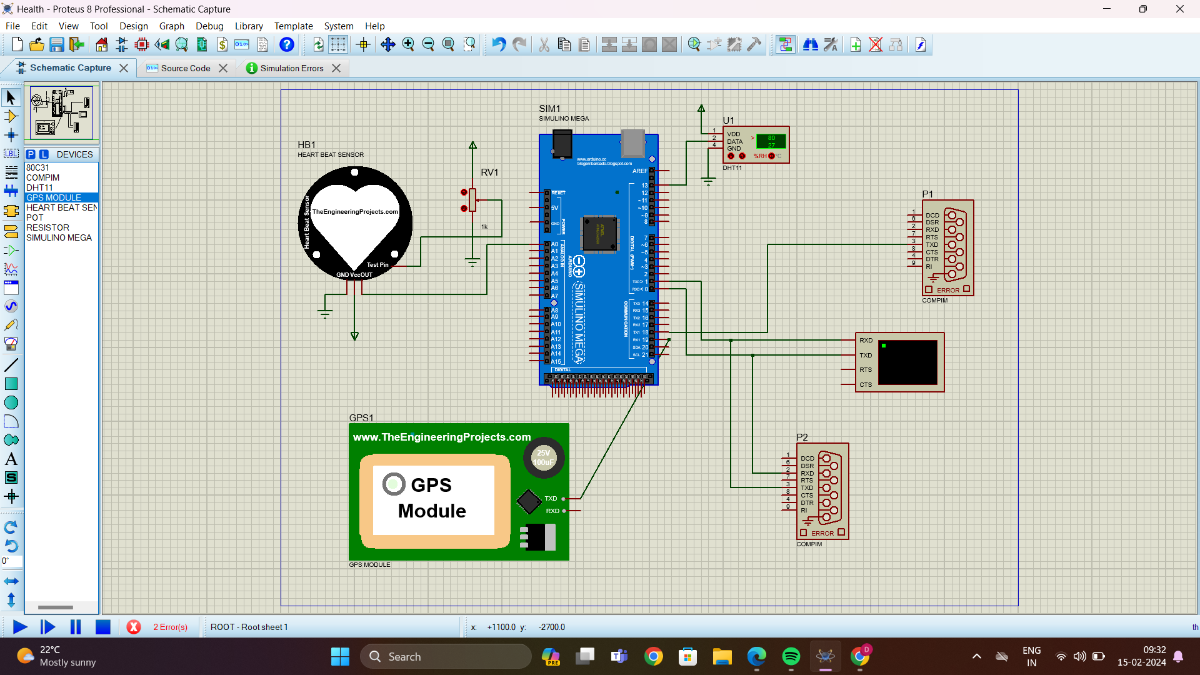Open a project with folder icon
This screenshot has width=1200, height=675.
(x=37, y=45)
